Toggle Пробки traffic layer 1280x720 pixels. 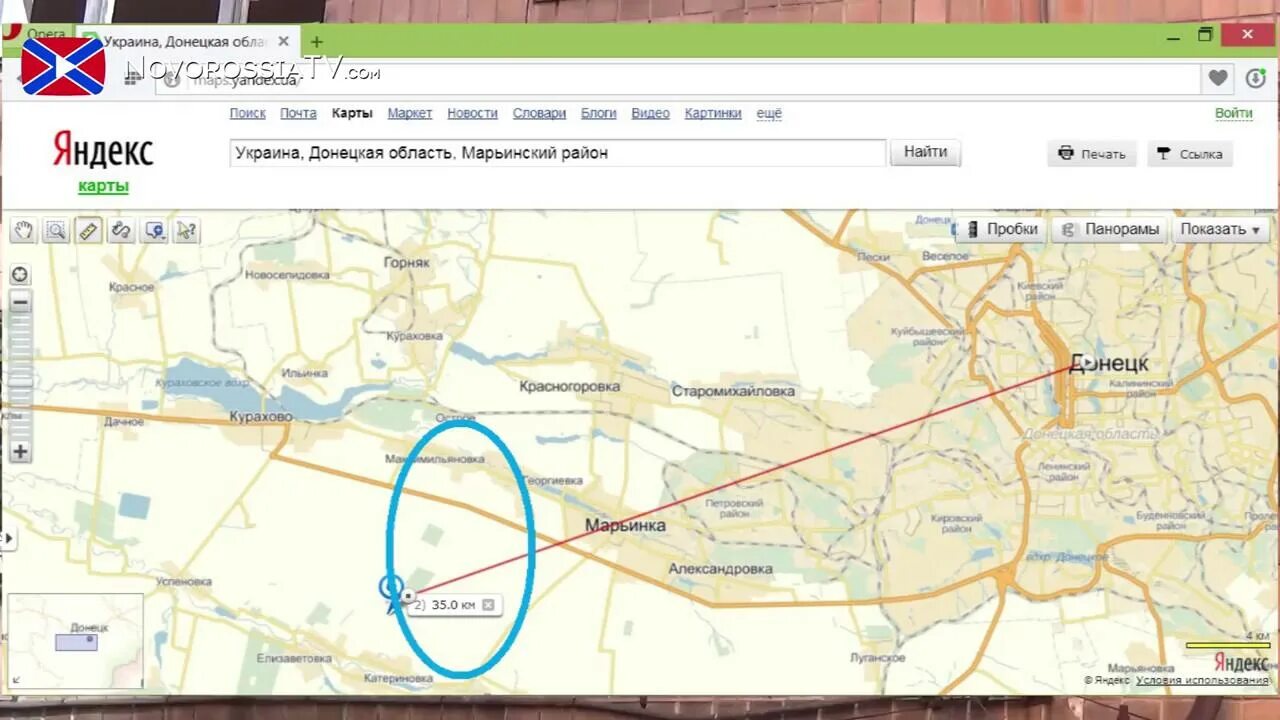(1001, 229)
